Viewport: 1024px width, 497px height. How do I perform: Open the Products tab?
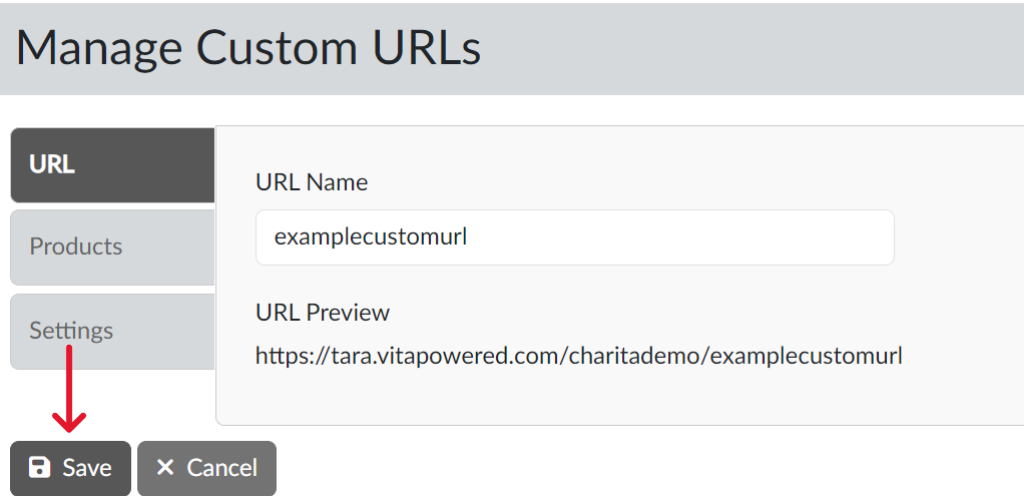point(112,247)
